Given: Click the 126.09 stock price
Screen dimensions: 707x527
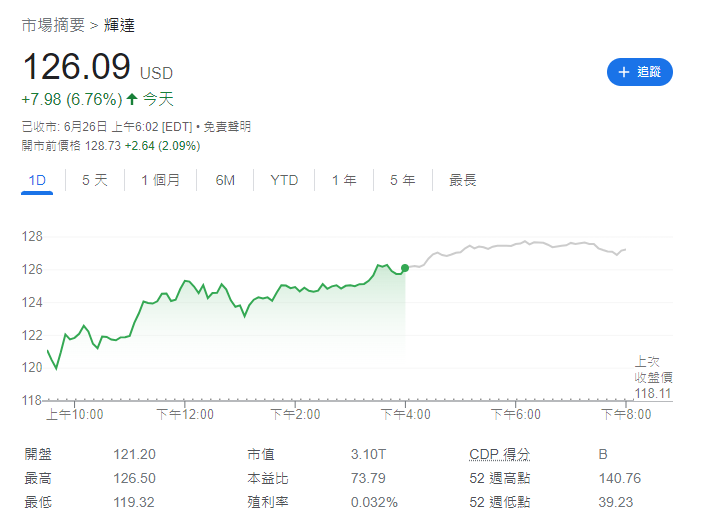Looking at the screenshot, I should click(x=77, y=67).
